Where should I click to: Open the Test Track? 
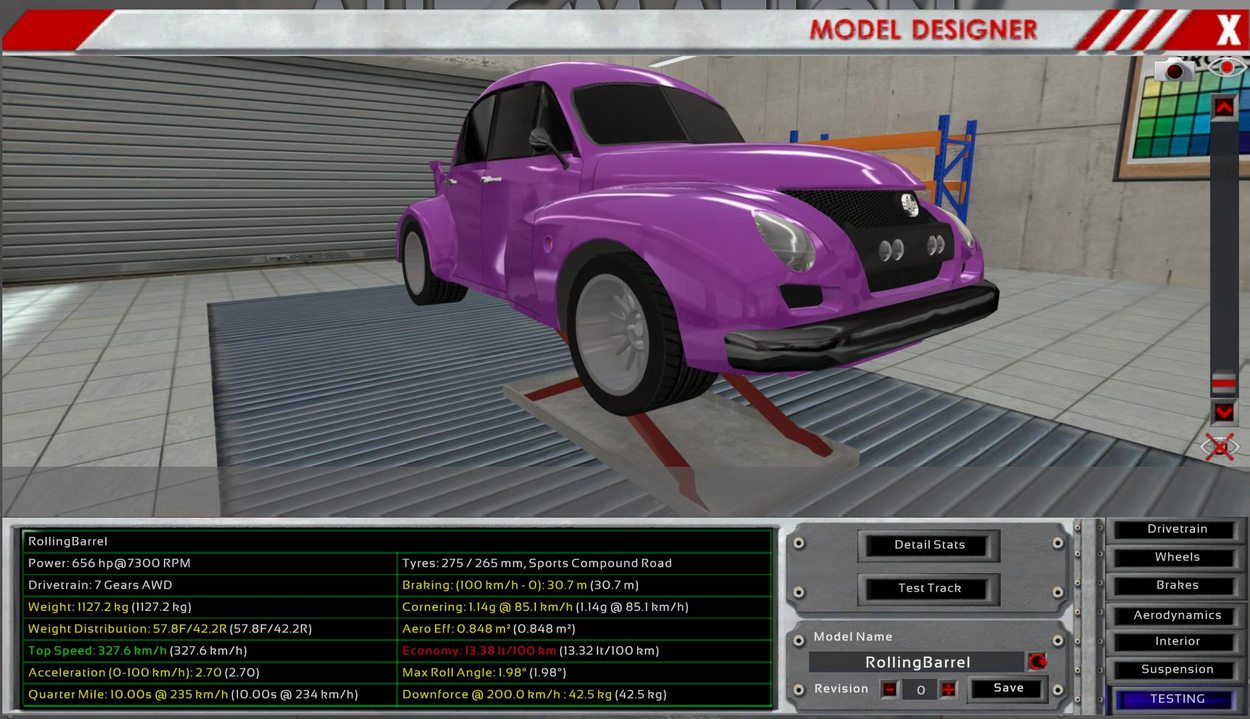[x=929, y=588]
